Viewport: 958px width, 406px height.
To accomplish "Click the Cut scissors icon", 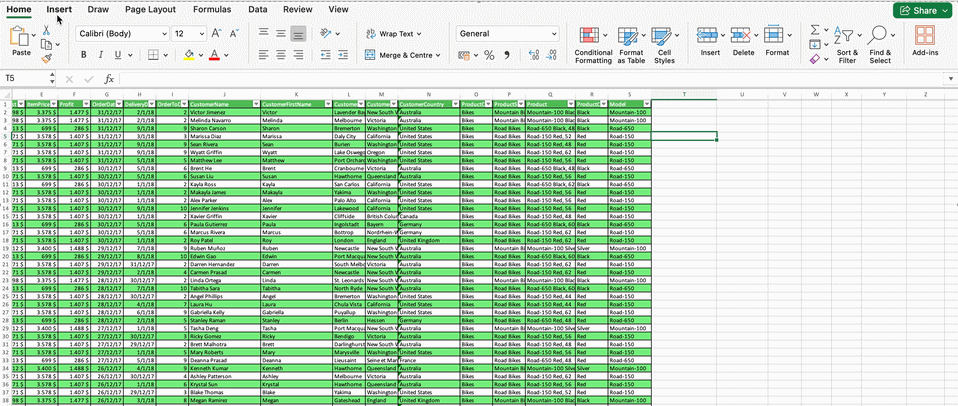I will pyautogui.click(x=46, y=31).
